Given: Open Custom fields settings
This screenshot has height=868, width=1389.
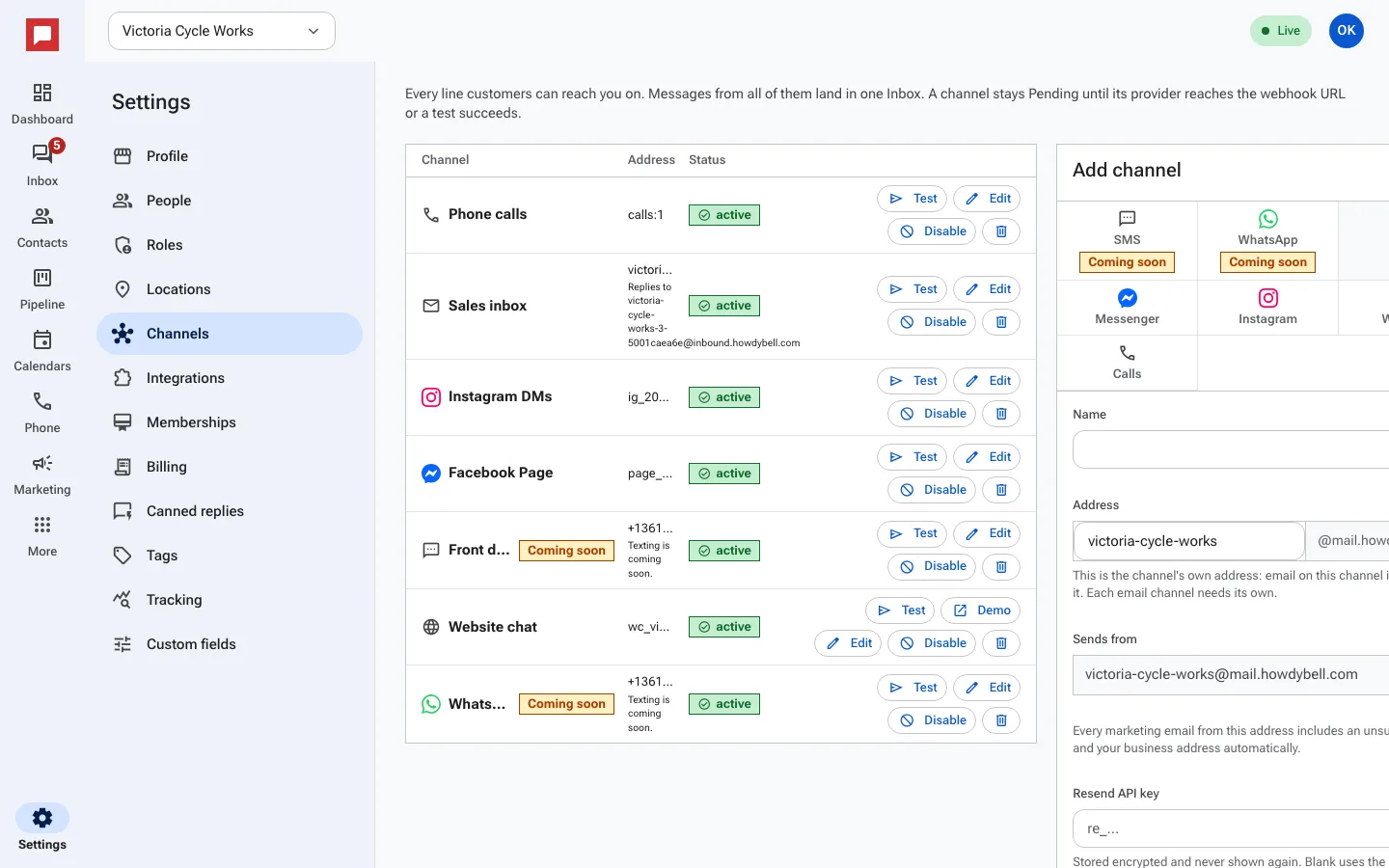Looking at the screenshot, I should click(x=230, y=644).
